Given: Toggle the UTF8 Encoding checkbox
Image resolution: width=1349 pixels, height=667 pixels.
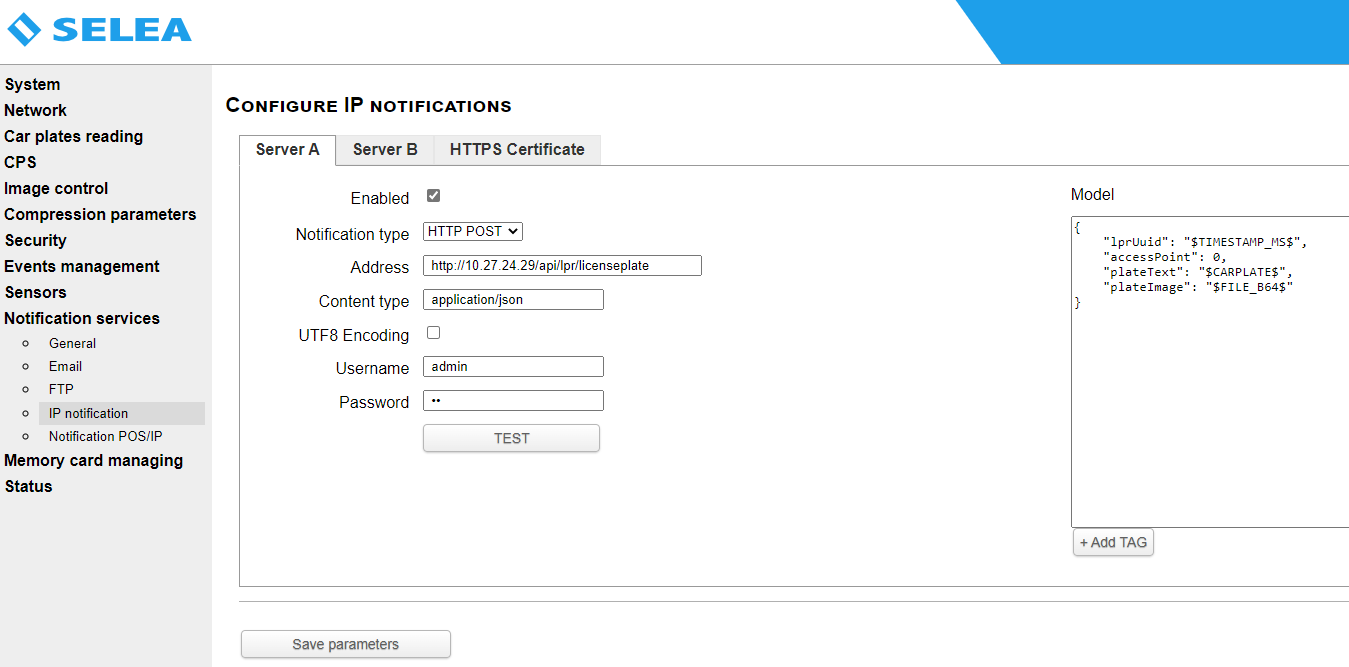Looking at the screenshot, I should [433, 333].
